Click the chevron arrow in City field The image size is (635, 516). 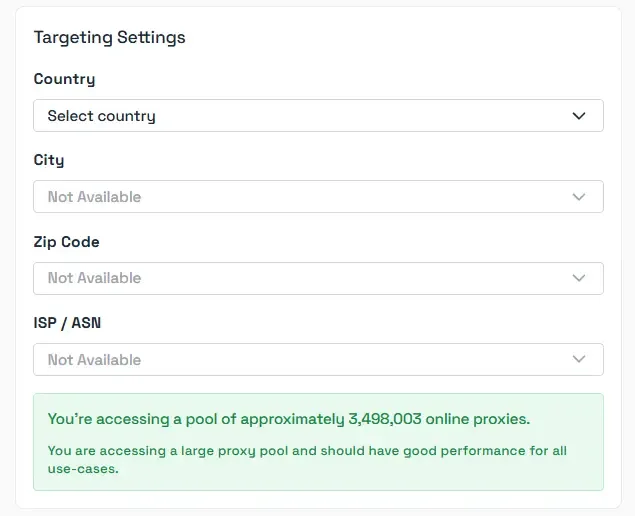click(x=579, y=197)
